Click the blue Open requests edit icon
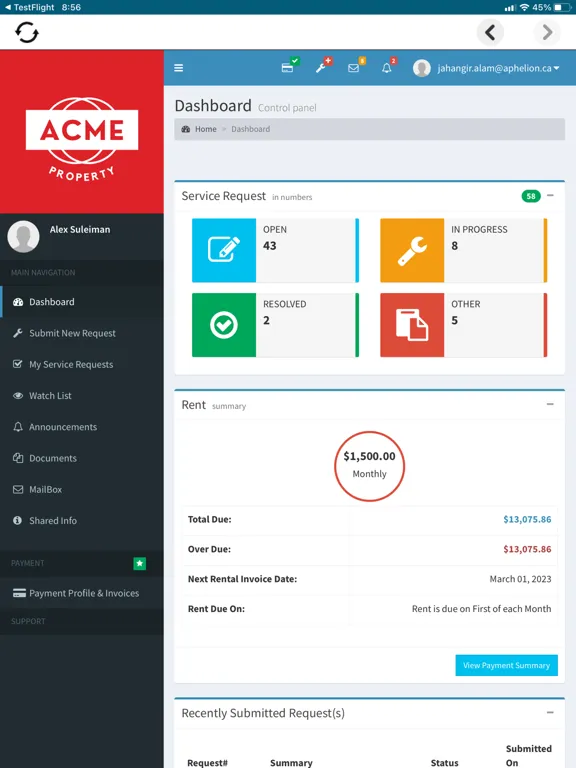 (x=224, y=250)
